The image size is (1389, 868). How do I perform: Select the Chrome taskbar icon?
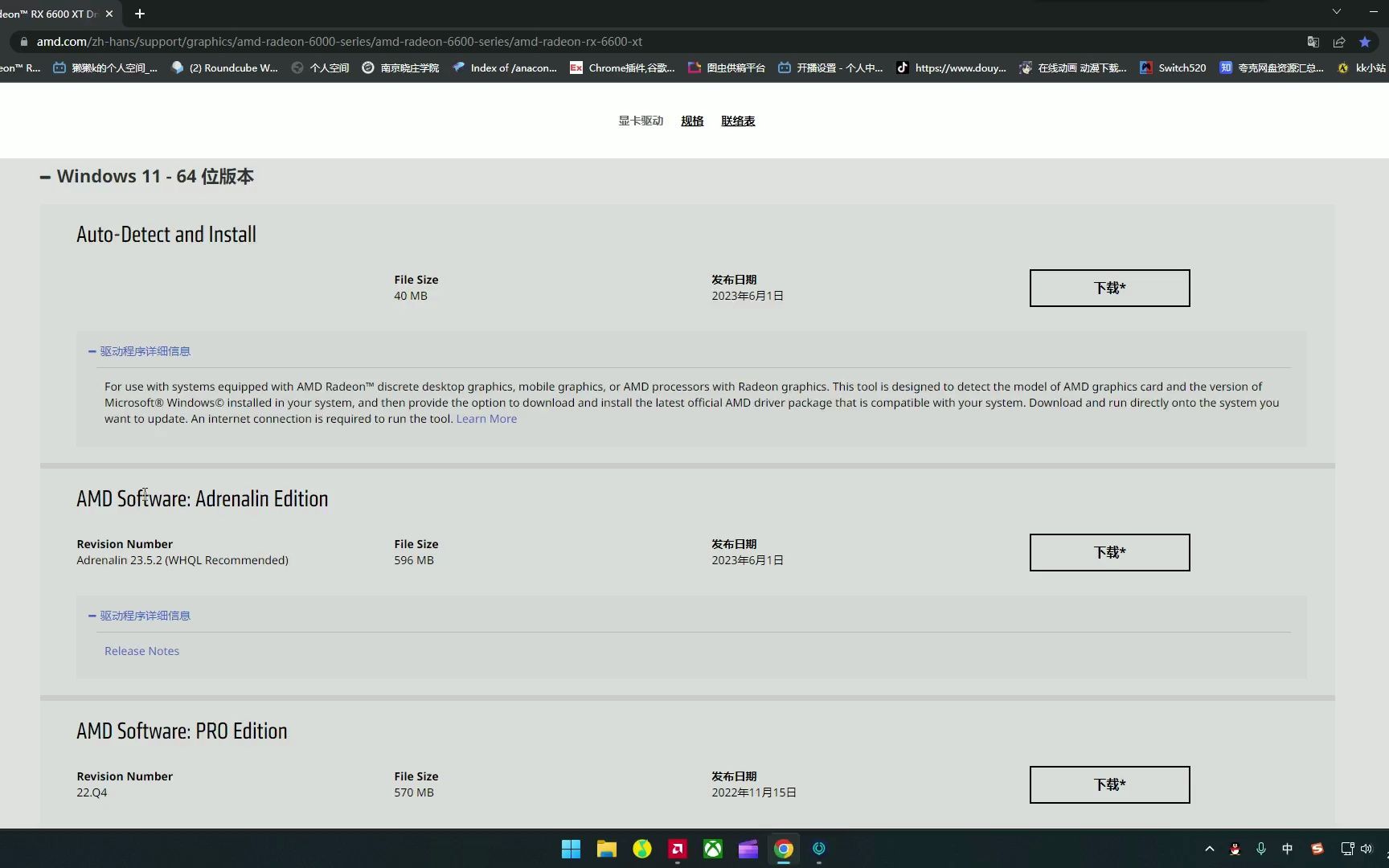[784, 849]
